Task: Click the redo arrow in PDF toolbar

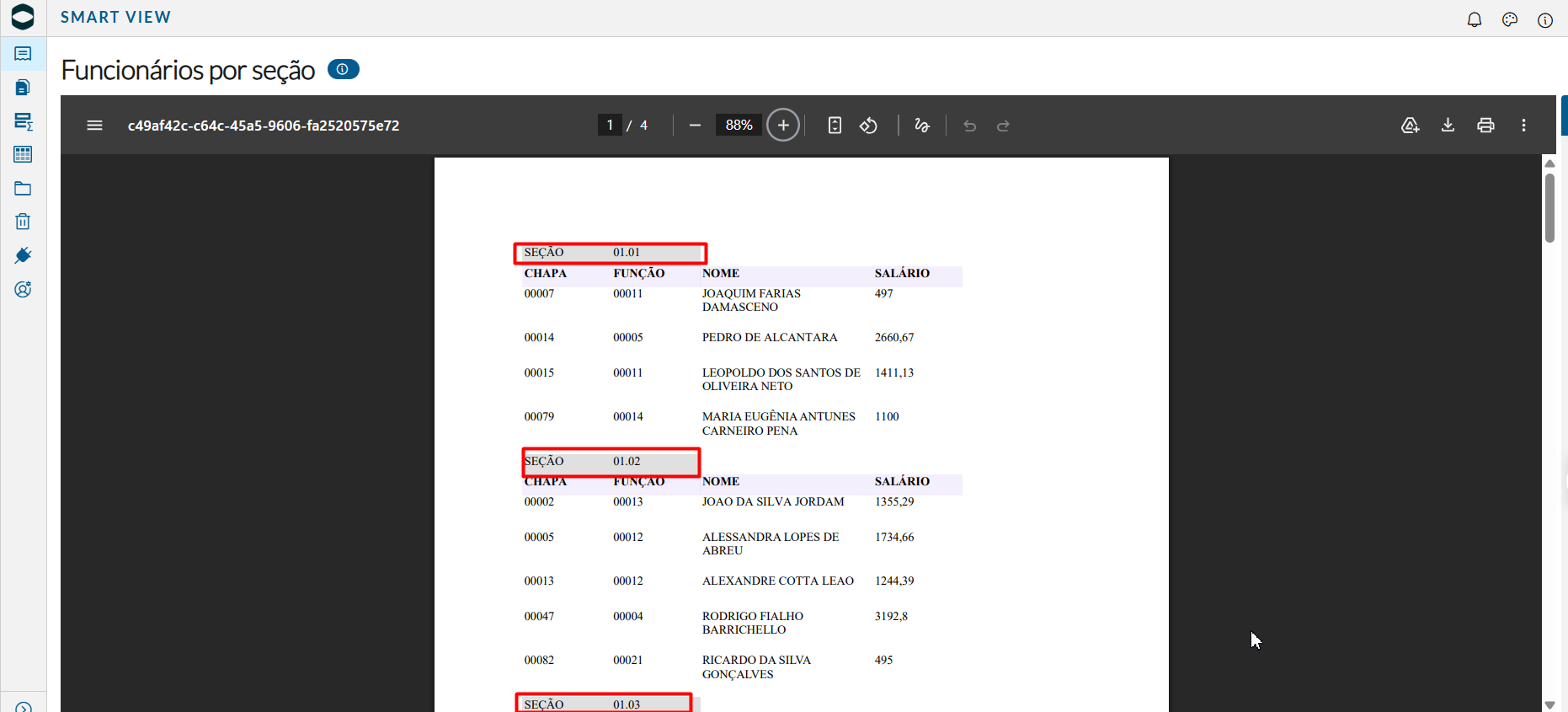Action: coord(1003,126)
